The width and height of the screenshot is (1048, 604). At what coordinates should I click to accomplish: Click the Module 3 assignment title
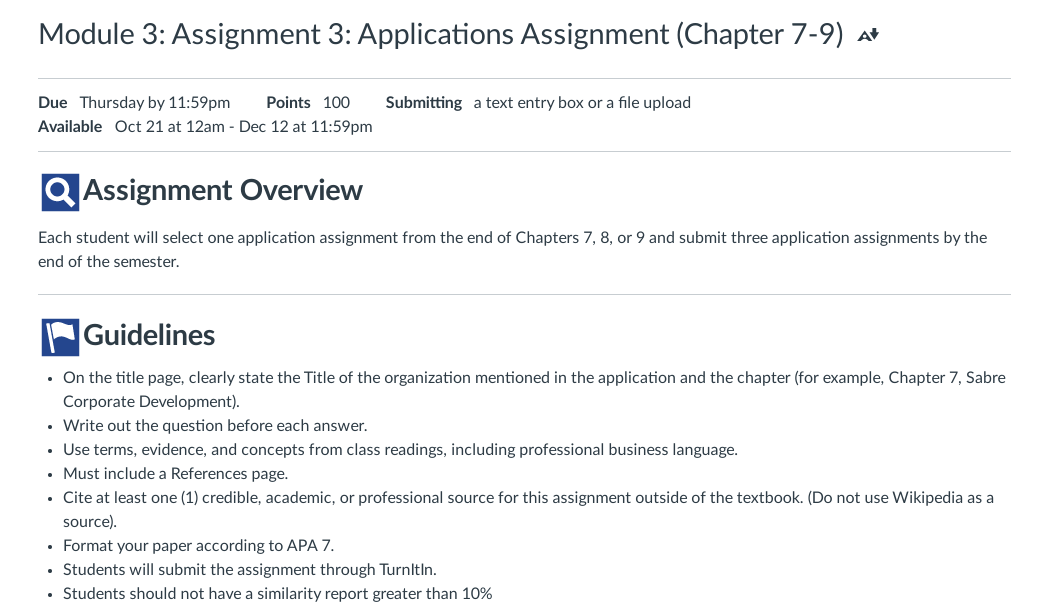[440, 34]
